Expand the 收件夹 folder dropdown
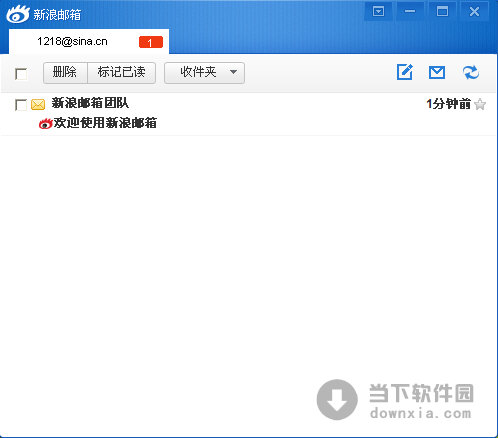This screenshot has height=438, width=498. click(x=204, y=72)
